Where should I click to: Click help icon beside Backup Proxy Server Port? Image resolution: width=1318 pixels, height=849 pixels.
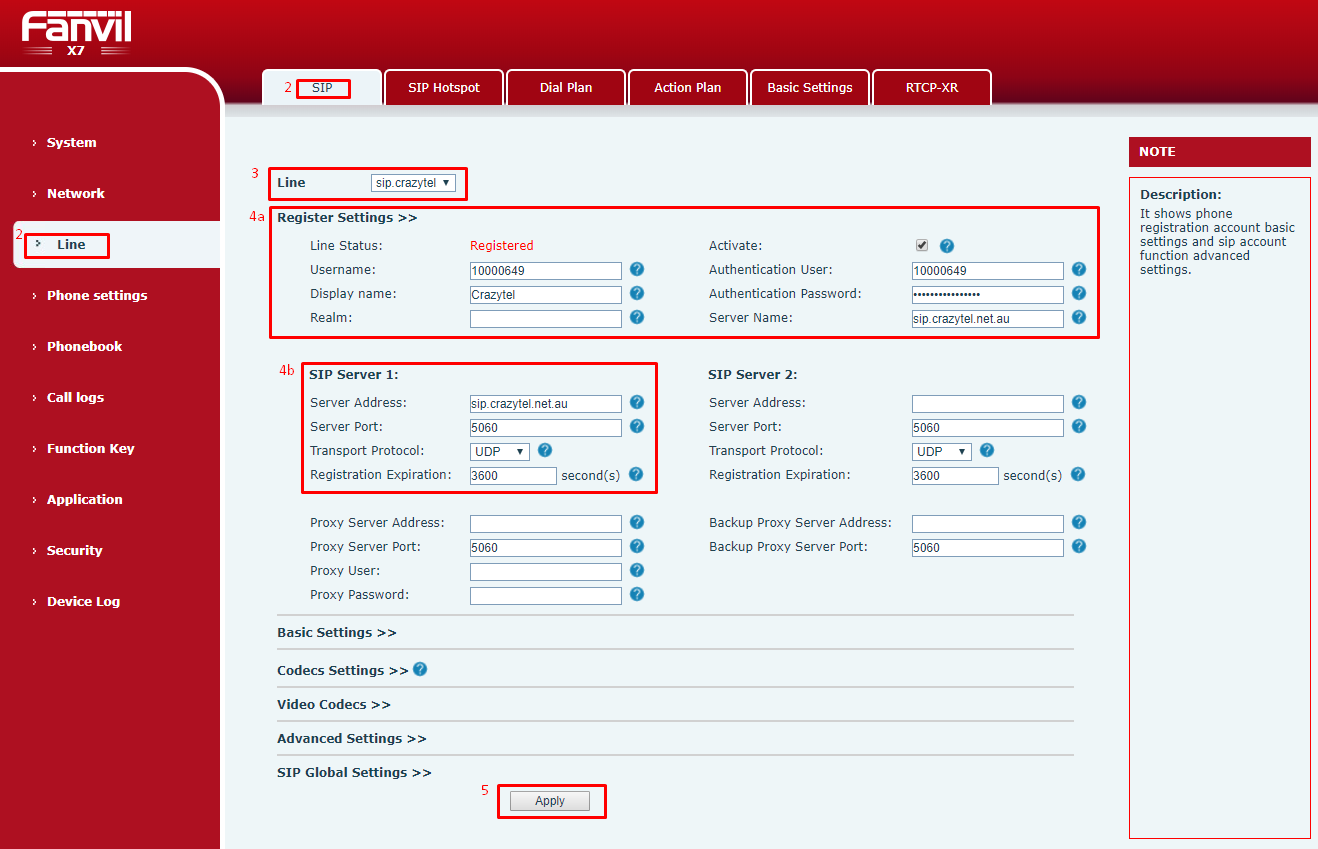coord(1079,547)
